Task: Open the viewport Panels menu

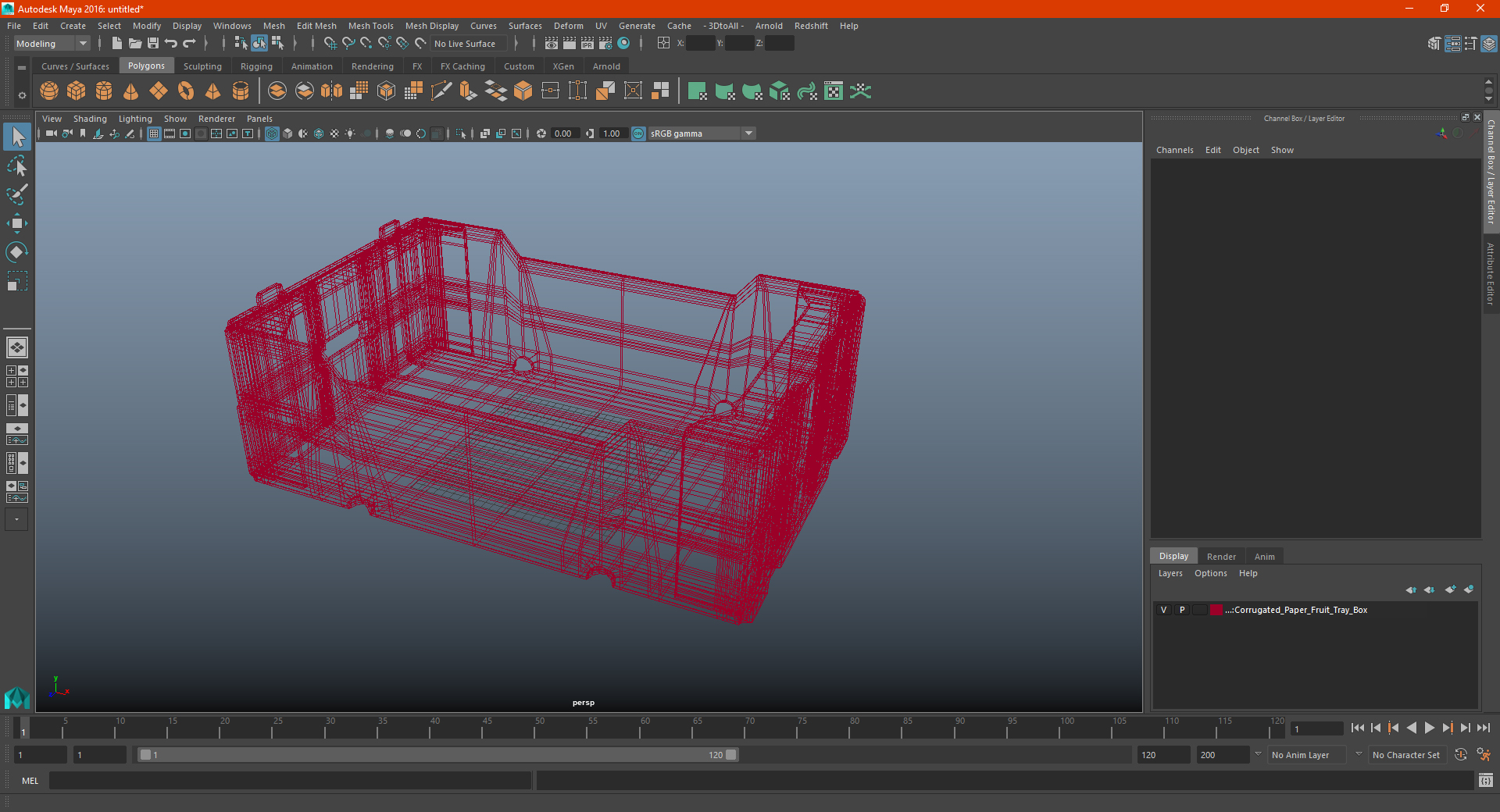Action: coord(259,119)
